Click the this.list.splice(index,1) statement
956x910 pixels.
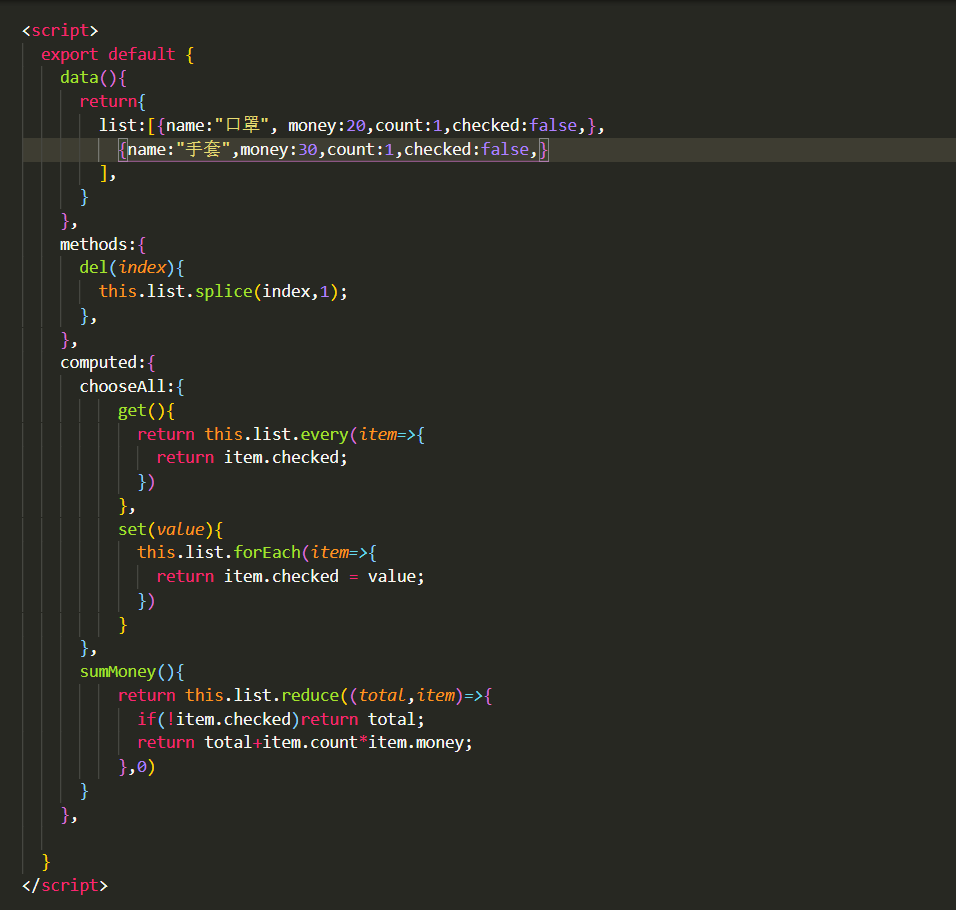223,291
